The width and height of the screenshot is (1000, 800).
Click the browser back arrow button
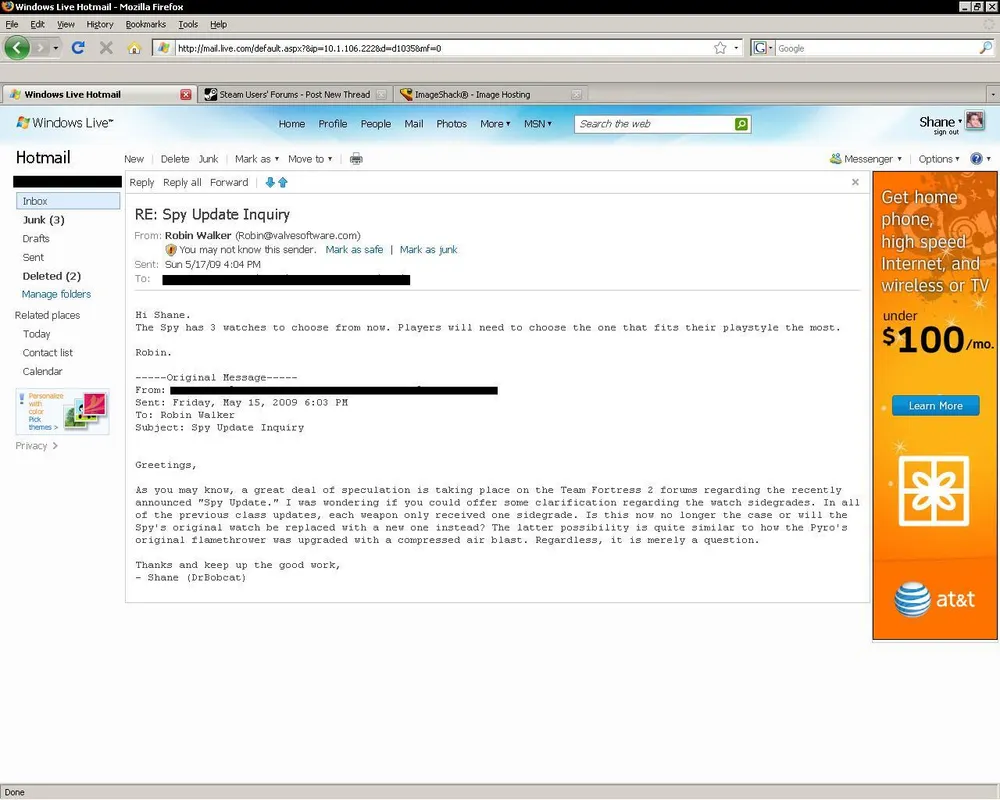17,47
